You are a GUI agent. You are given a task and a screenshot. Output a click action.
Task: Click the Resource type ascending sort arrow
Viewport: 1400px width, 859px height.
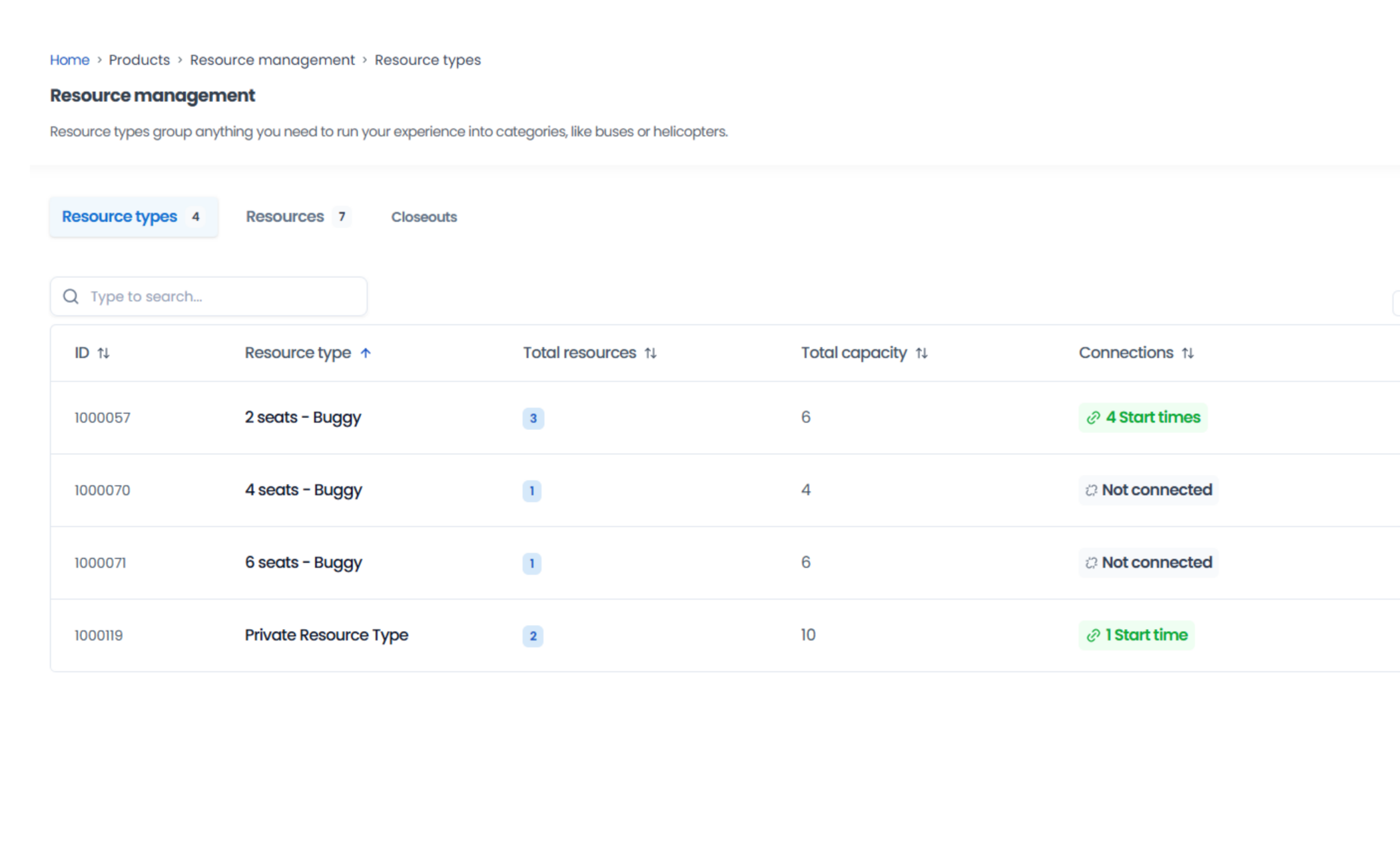[x=366, y=353]
